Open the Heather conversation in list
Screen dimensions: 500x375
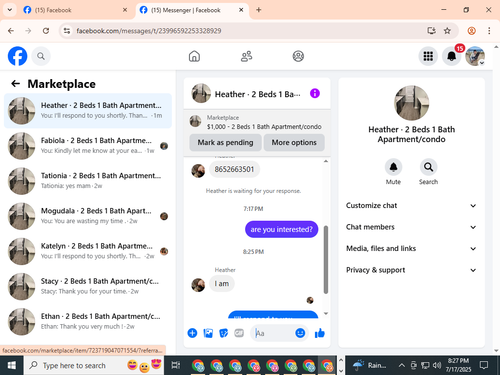[88, 111]
